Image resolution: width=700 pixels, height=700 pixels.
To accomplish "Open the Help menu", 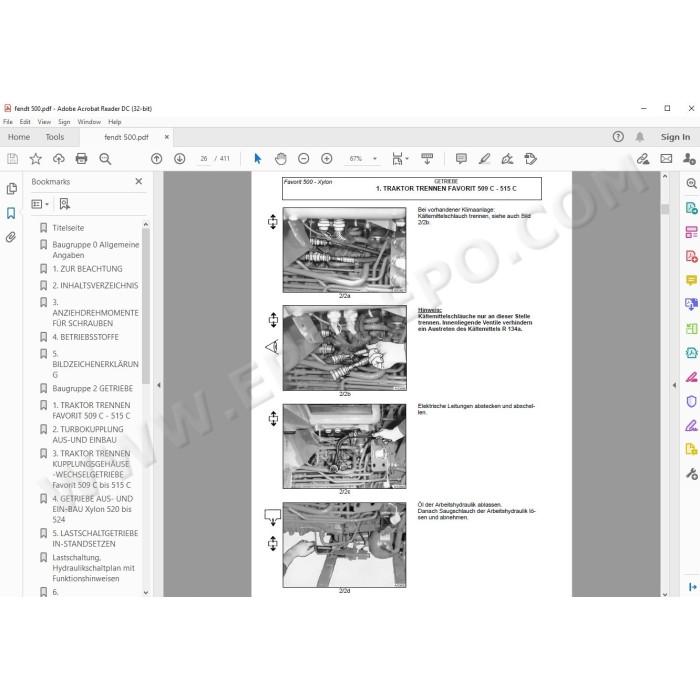I will point(115,121).
